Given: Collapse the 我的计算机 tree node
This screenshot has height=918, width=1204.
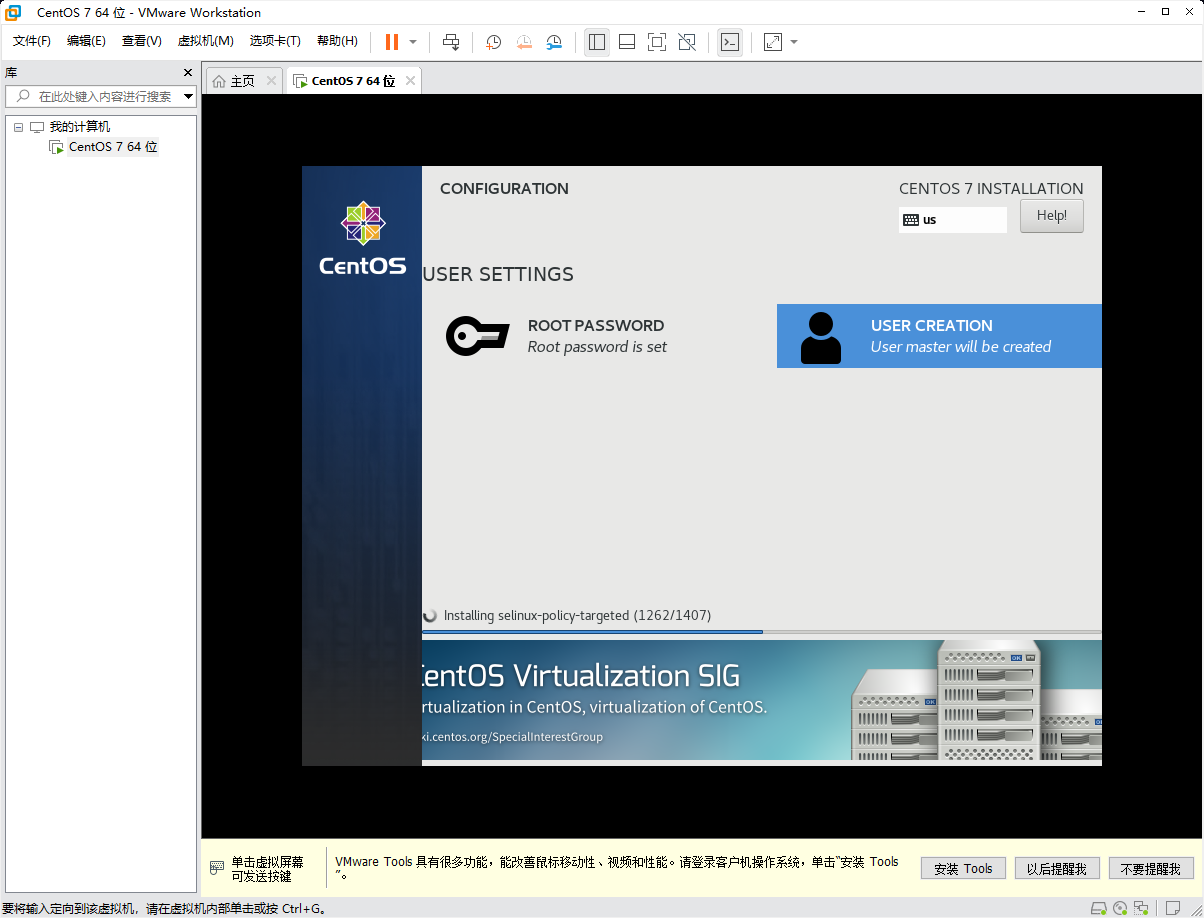Looking at the screenshot, I should (18, 127).
